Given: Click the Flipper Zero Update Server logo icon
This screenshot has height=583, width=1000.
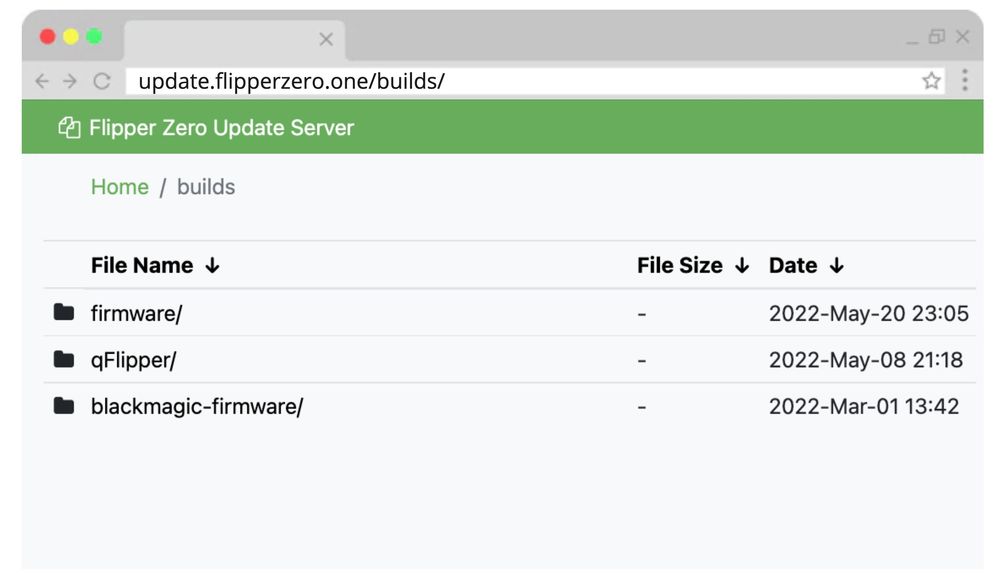Looking at the screenshot, I should click(x=70, y=128).
